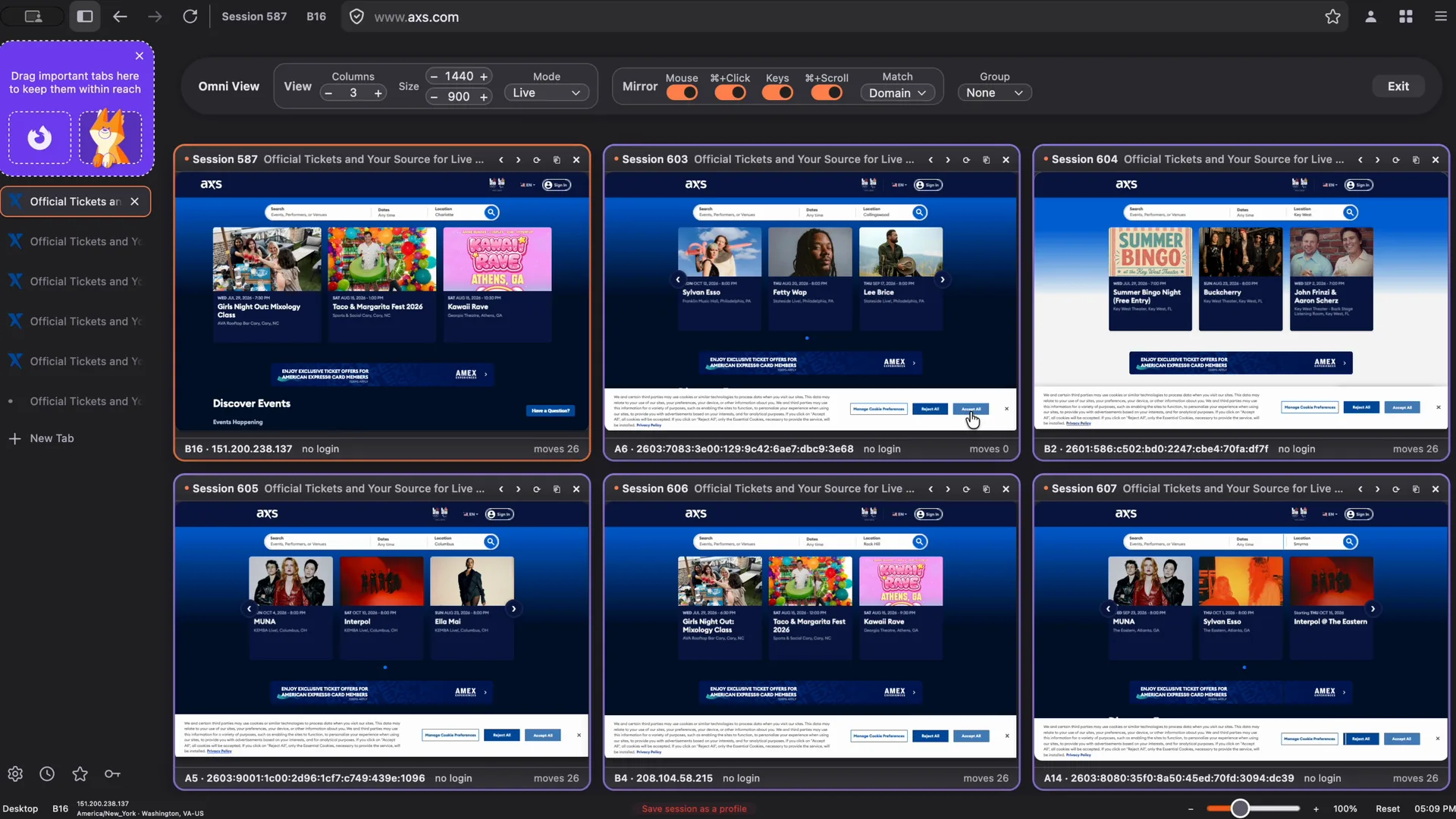Go forward in Session 604 tile

tap(1377, 160)
